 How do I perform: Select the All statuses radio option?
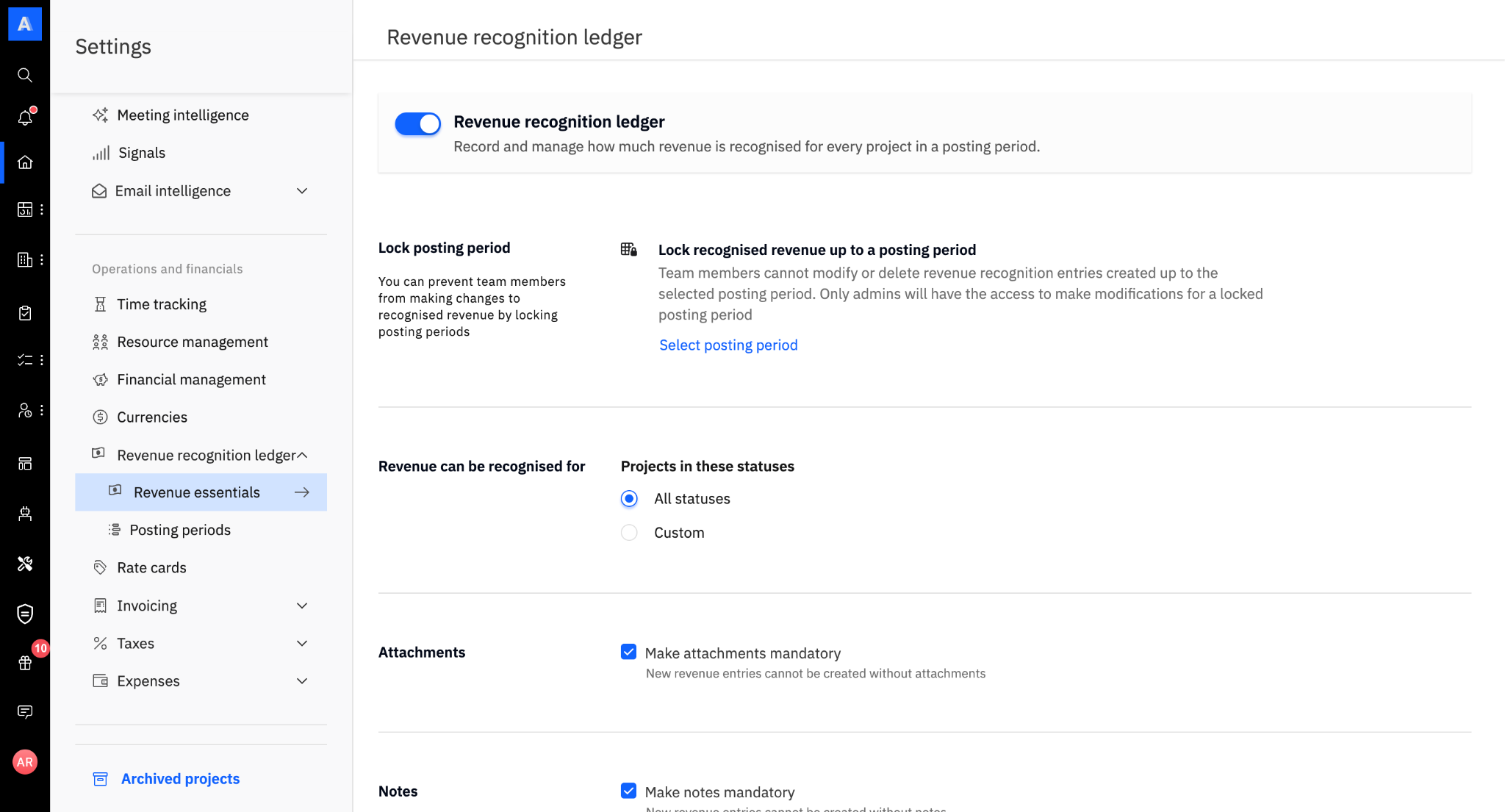tap(629, 499)
